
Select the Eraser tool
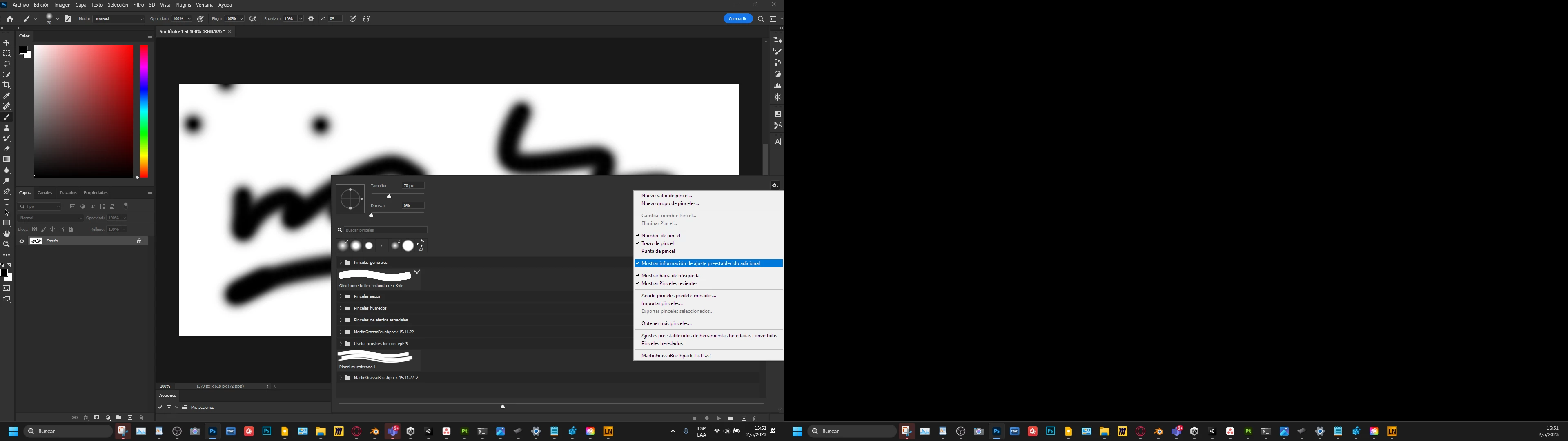coord(7,149)
